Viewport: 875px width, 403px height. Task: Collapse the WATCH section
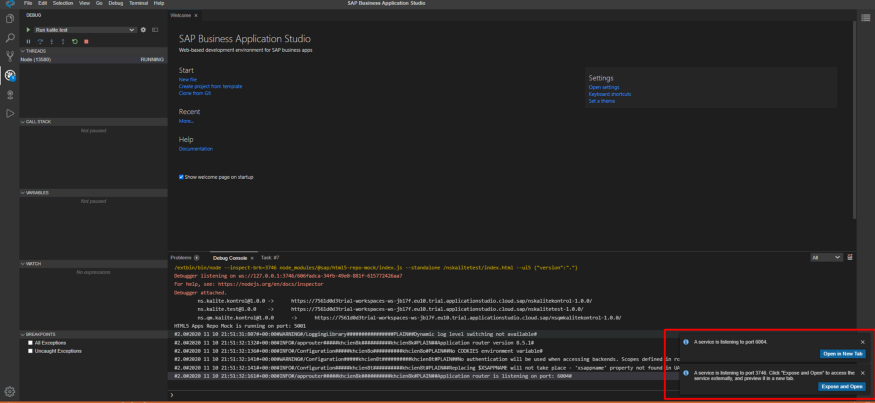[x=93, y=263]
